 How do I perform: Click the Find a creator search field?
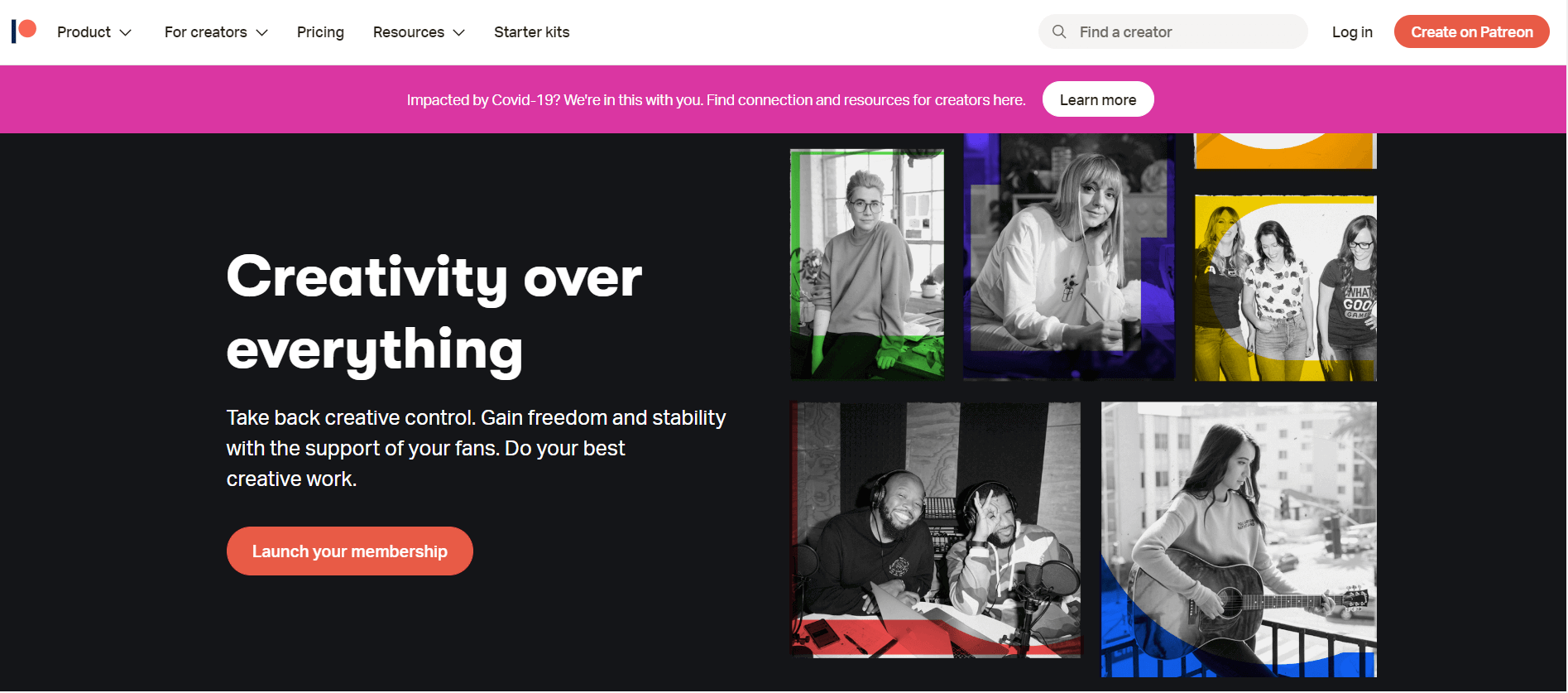point(1173,31)
